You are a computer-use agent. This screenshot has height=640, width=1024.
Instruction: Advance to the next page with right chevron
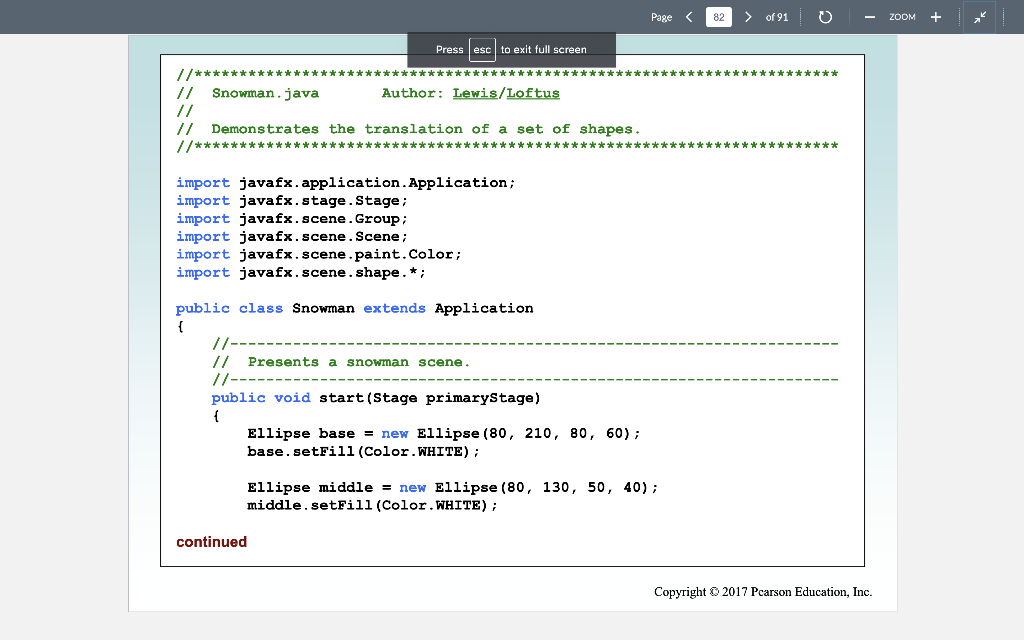pos(748,17)
